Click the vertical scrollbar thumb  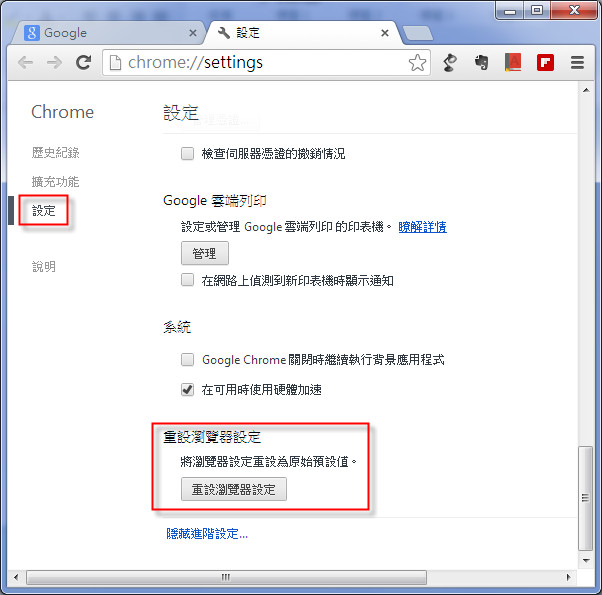[585, 498]
